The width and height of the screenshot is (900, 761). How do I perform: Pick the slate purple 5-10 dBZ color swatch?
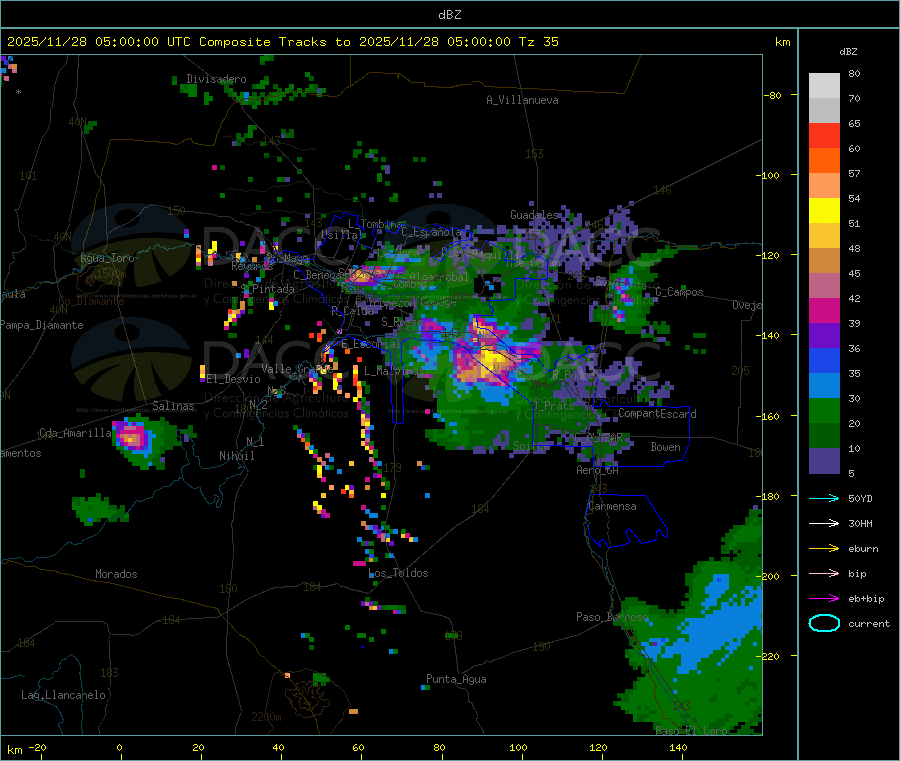click(824, 461)
